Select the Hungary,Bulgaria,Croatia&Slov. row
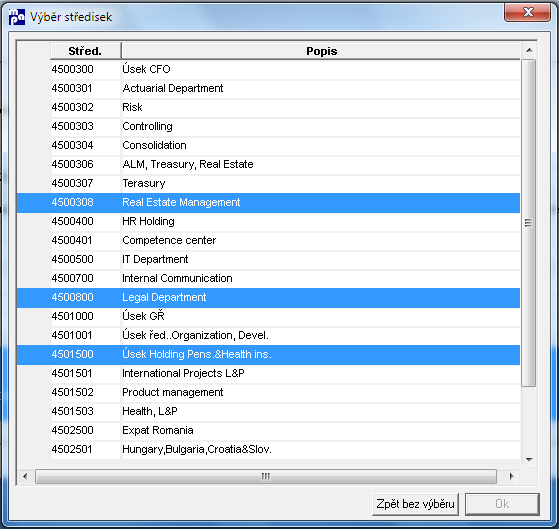This screenshot has width=559, height=529. [268, 449]
